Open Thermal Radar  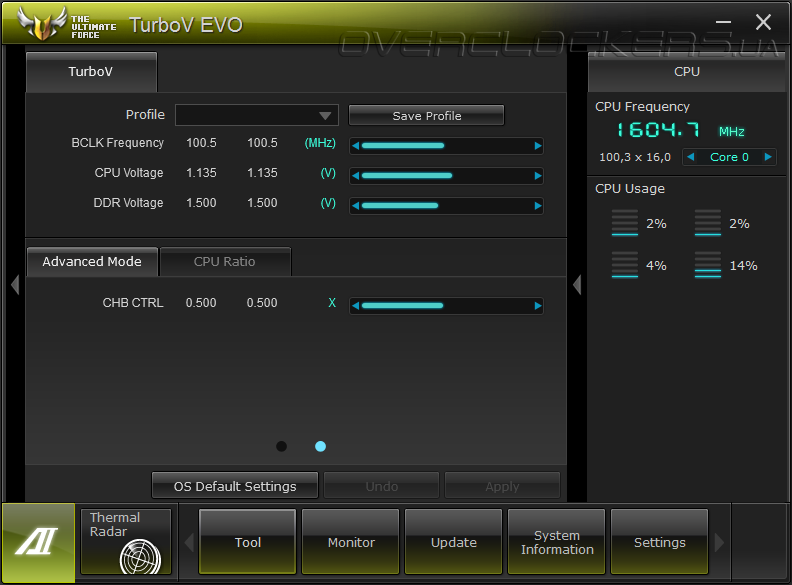pos(126,542)
